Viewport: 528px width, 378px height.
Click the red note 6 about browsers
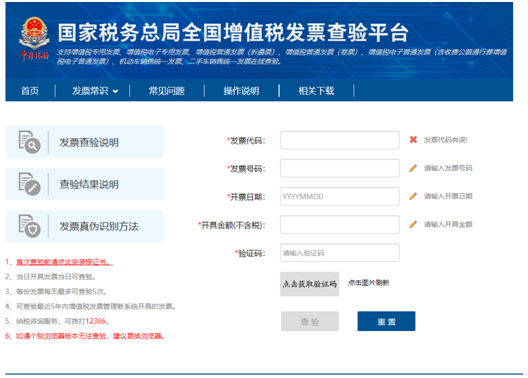tap(85, 336)
